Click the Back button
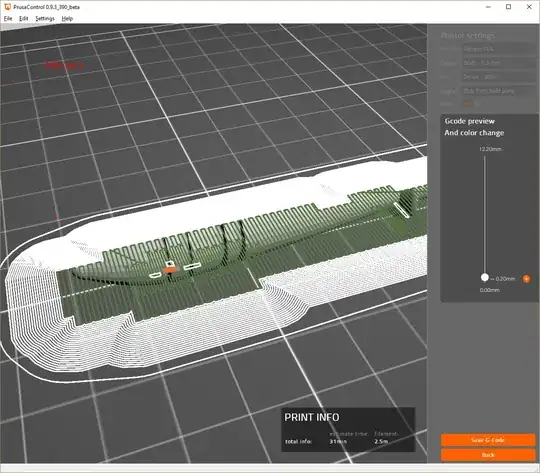540x473 pixels. point(488,455)
